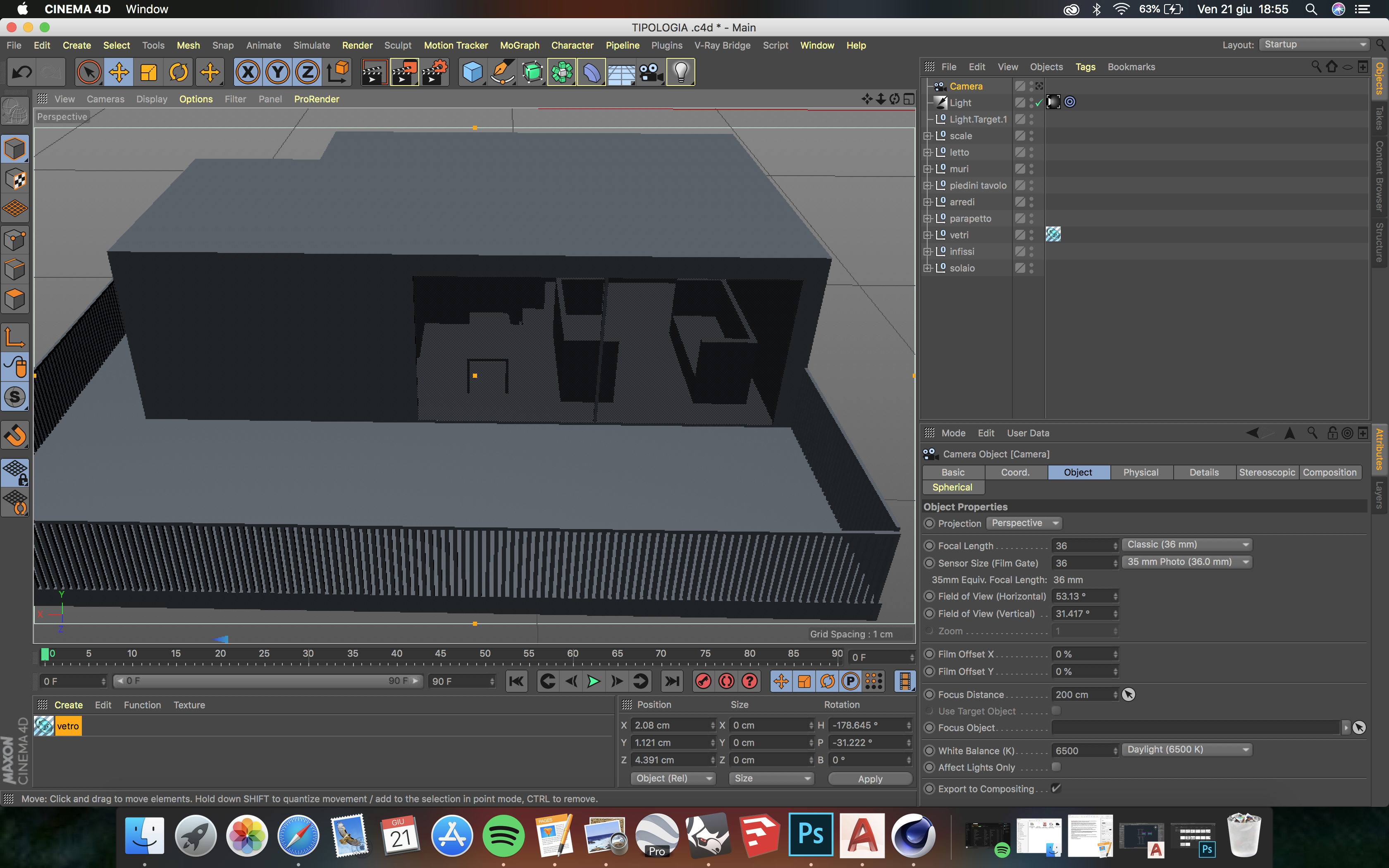Select the vetro material swatch
1389x868 pixels.
click(44, 726)
